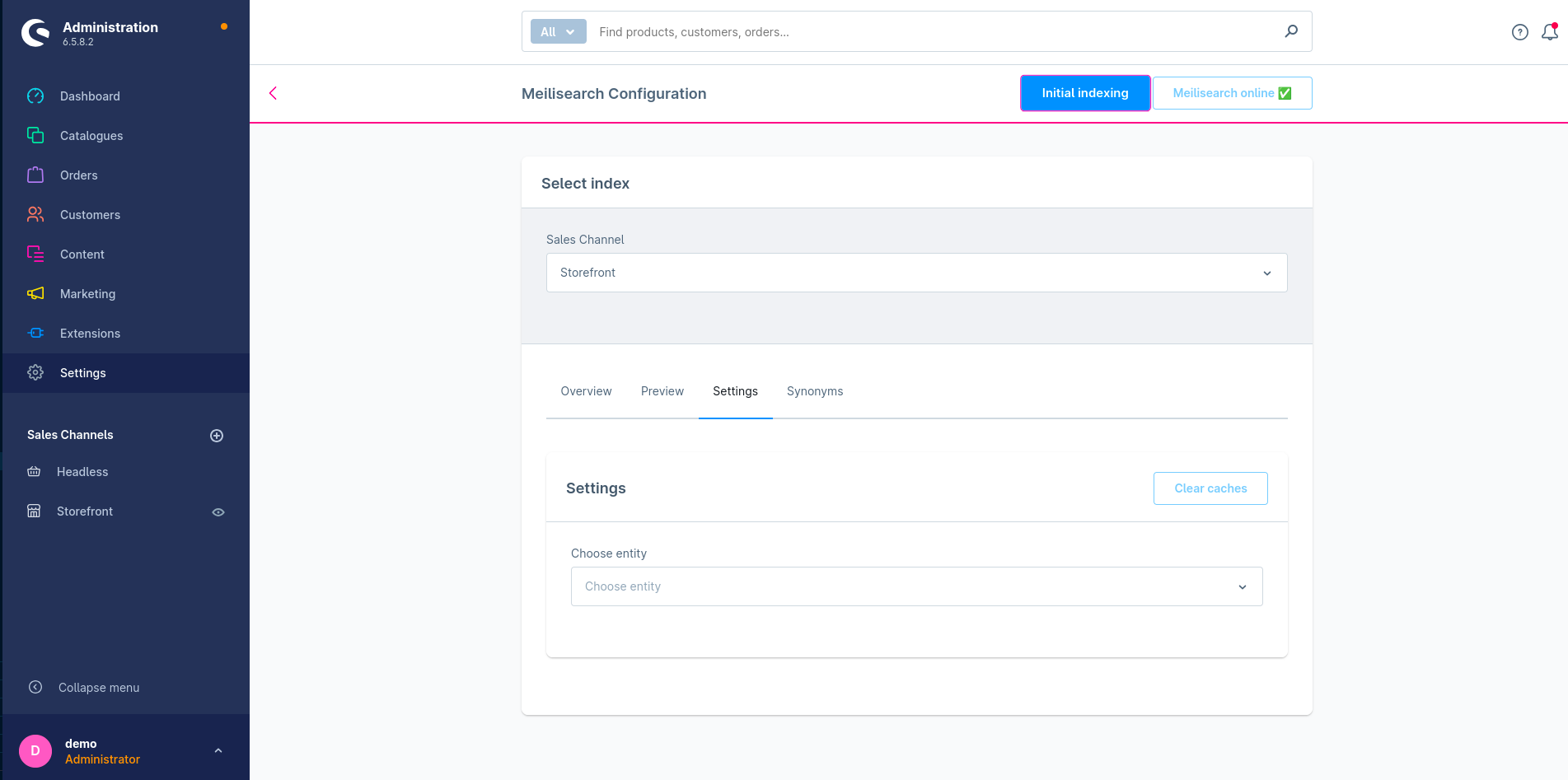Click the Sales Channels heading
Screen dimensions: 1568x780
point(70,435)
